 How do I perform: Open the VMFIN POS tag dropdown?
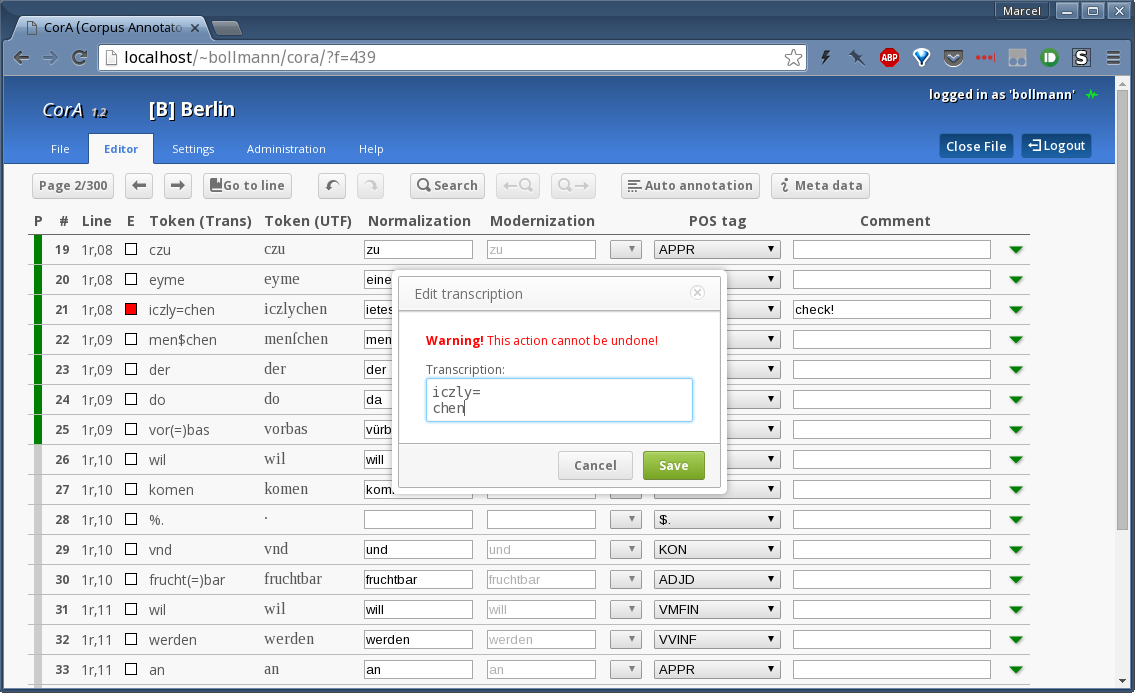717,610
